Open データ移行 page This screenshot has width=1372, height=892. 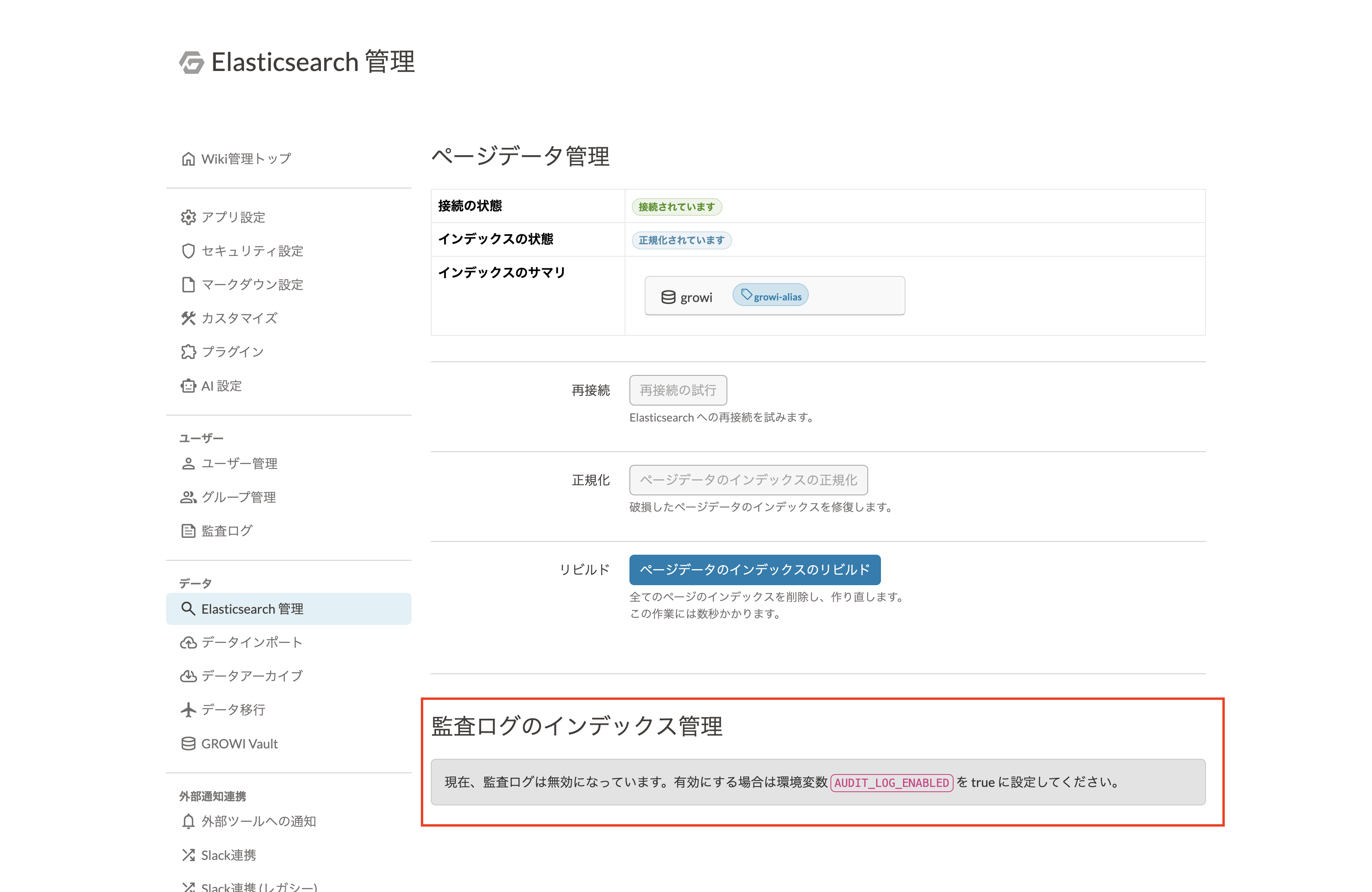pos(289,710)
